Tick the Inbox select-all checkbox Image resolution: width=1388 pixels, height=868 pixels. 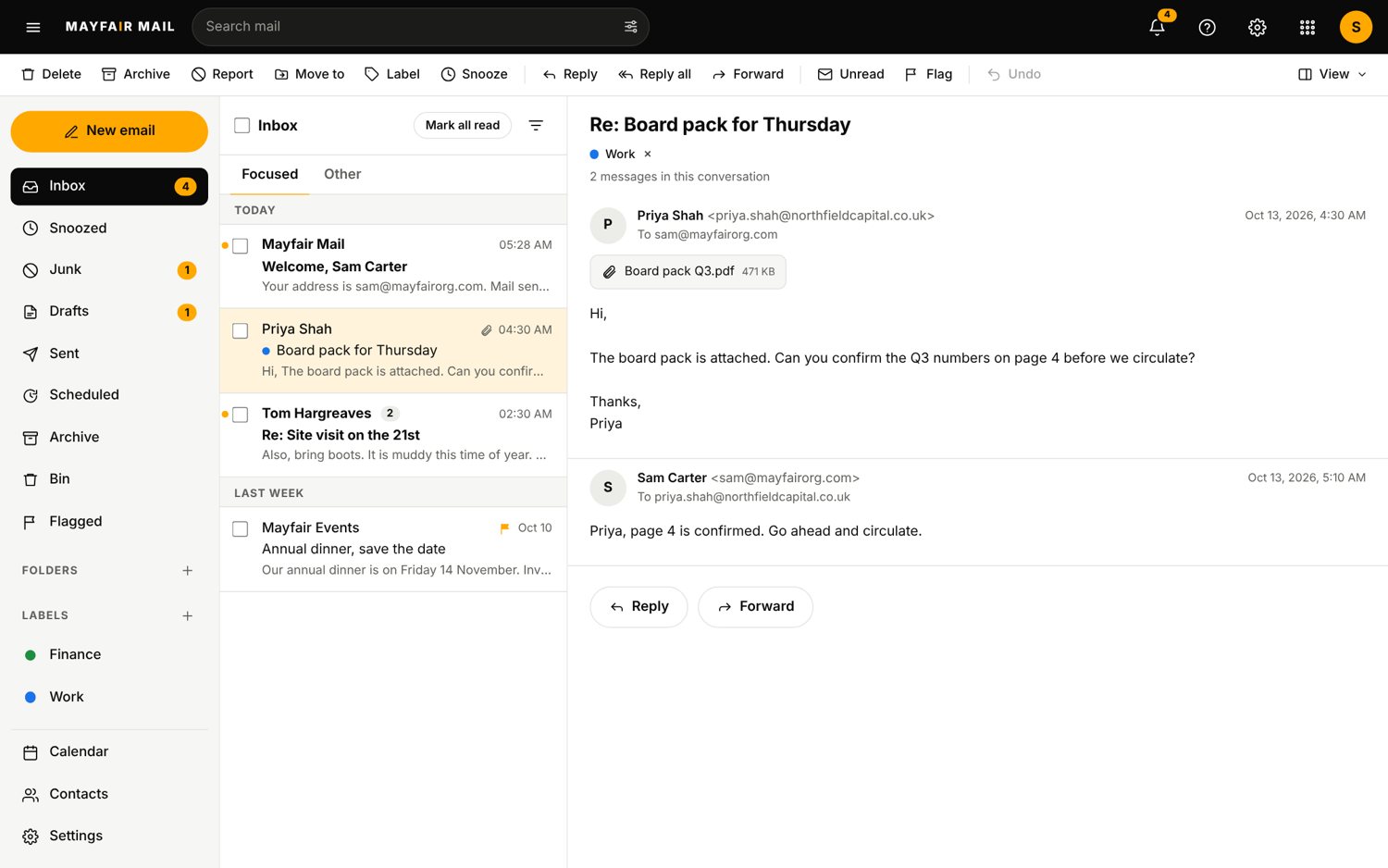point(242,125)
